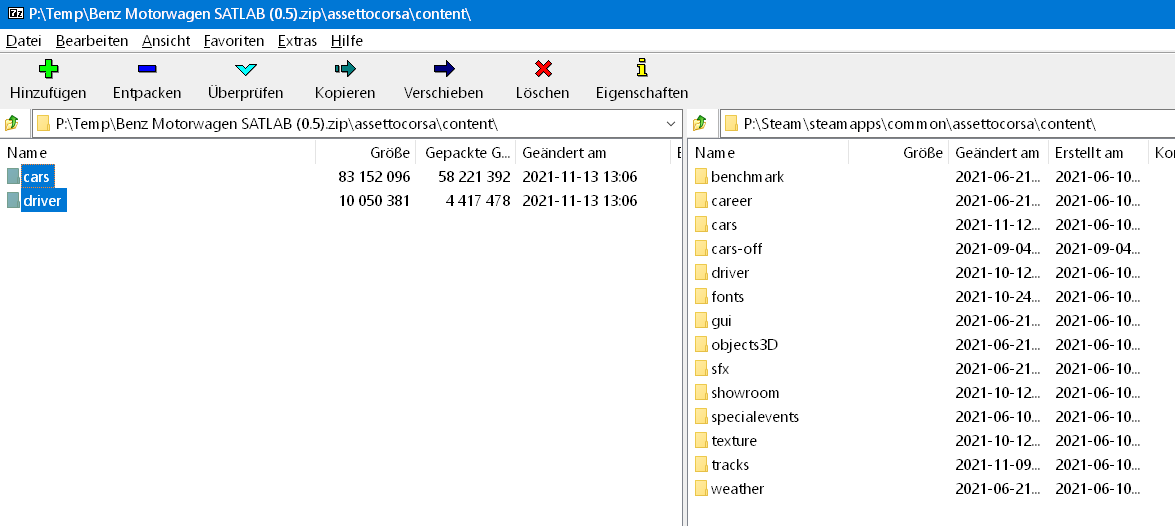The image size is (1175, 526).
Task: Click size value 10 050 381
Action: [374, 201]
